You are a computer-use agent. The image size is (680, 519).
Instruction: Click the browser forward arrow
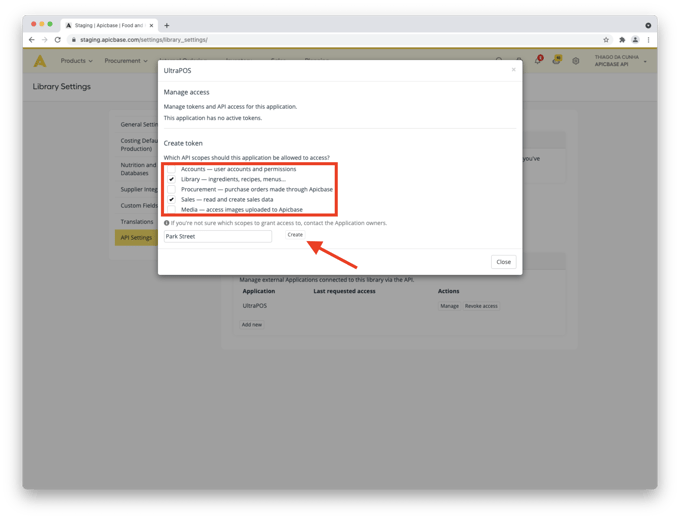click(44, 39)
